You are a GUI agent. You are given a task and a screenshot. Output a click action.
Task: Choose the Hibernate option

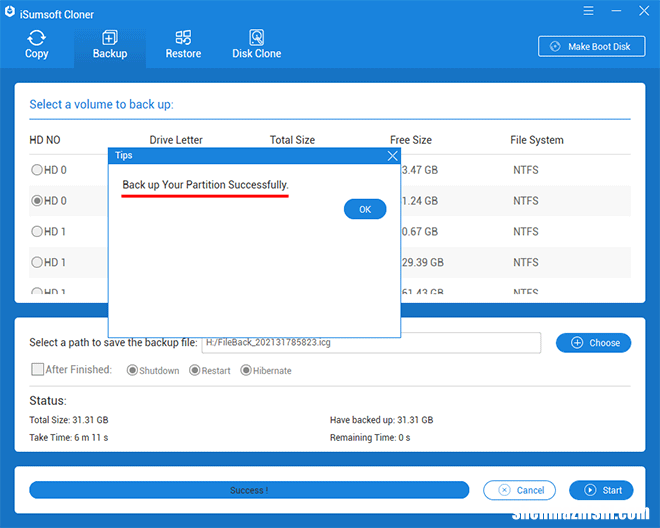point(246,370)
